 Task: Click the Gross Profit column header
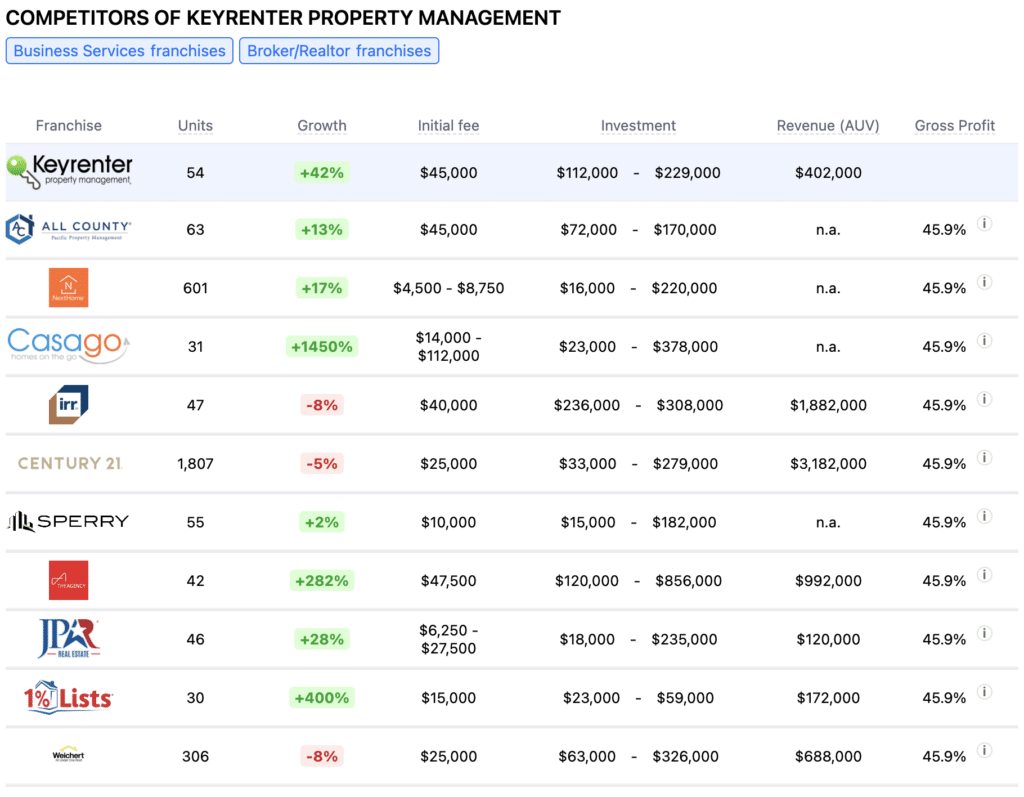pyautogui.click(x=955, y=125)
